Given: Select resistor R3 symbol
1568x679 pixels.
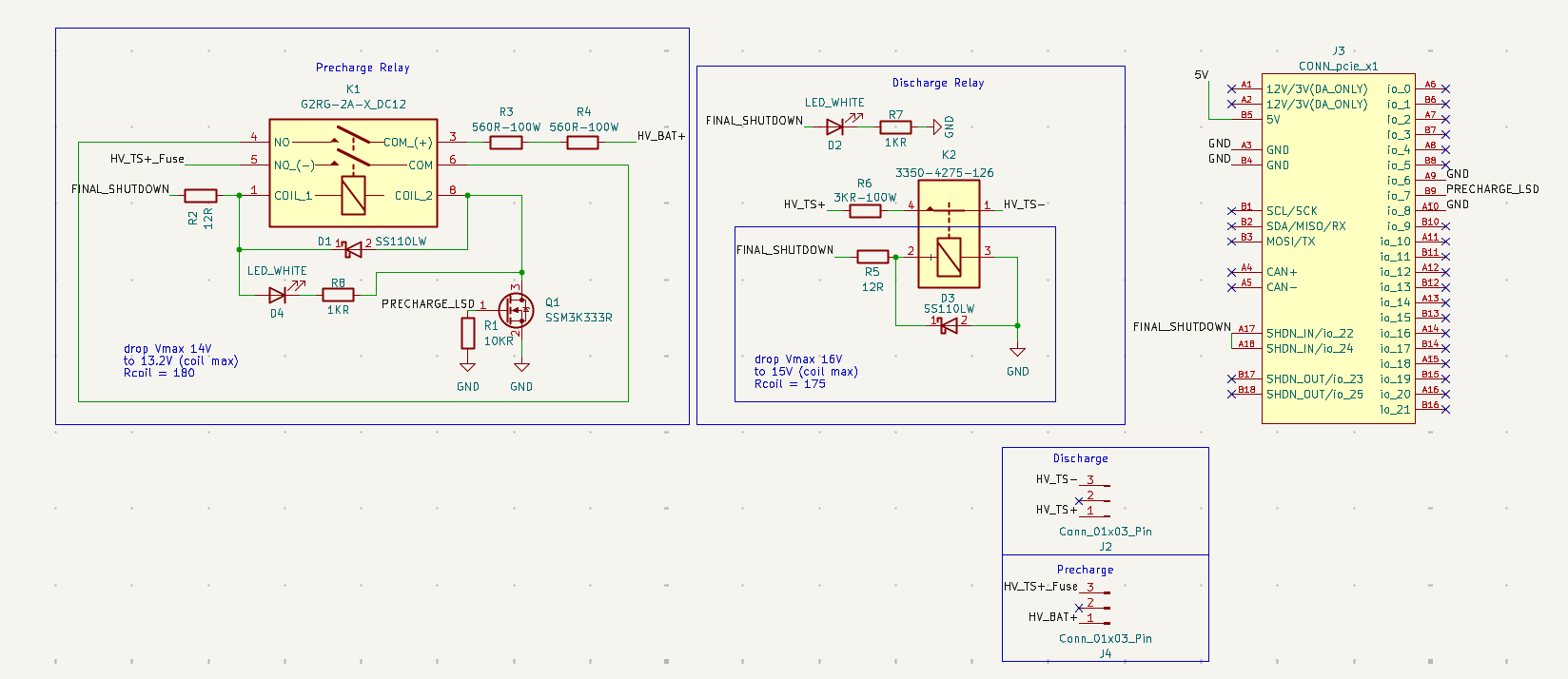Looking at the screenshot, I should click(x=506, y=143).
